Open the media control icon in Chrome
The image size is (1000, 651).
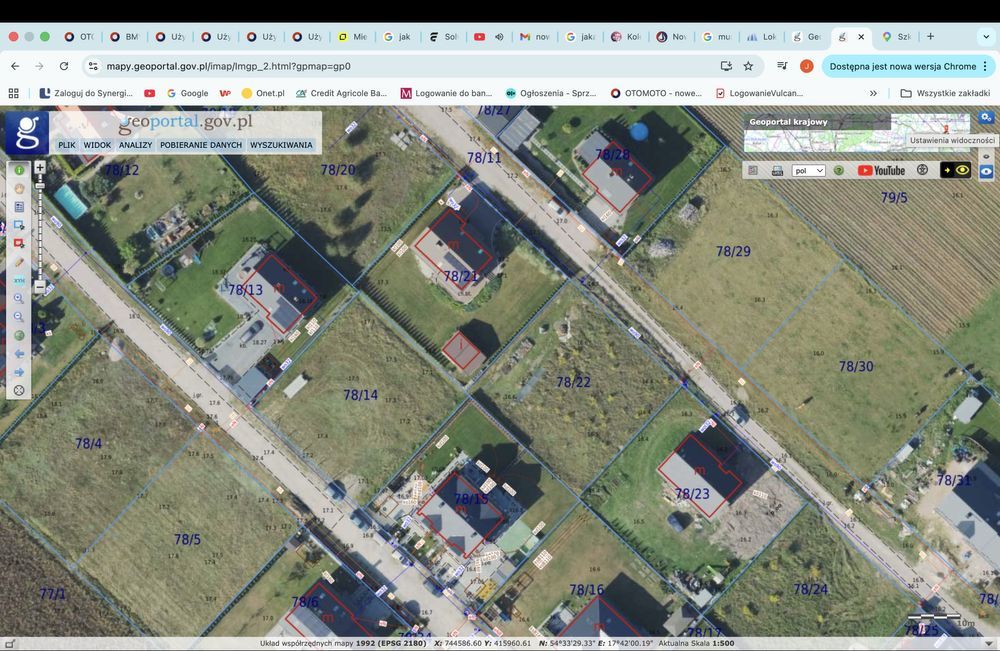point(783,66)
